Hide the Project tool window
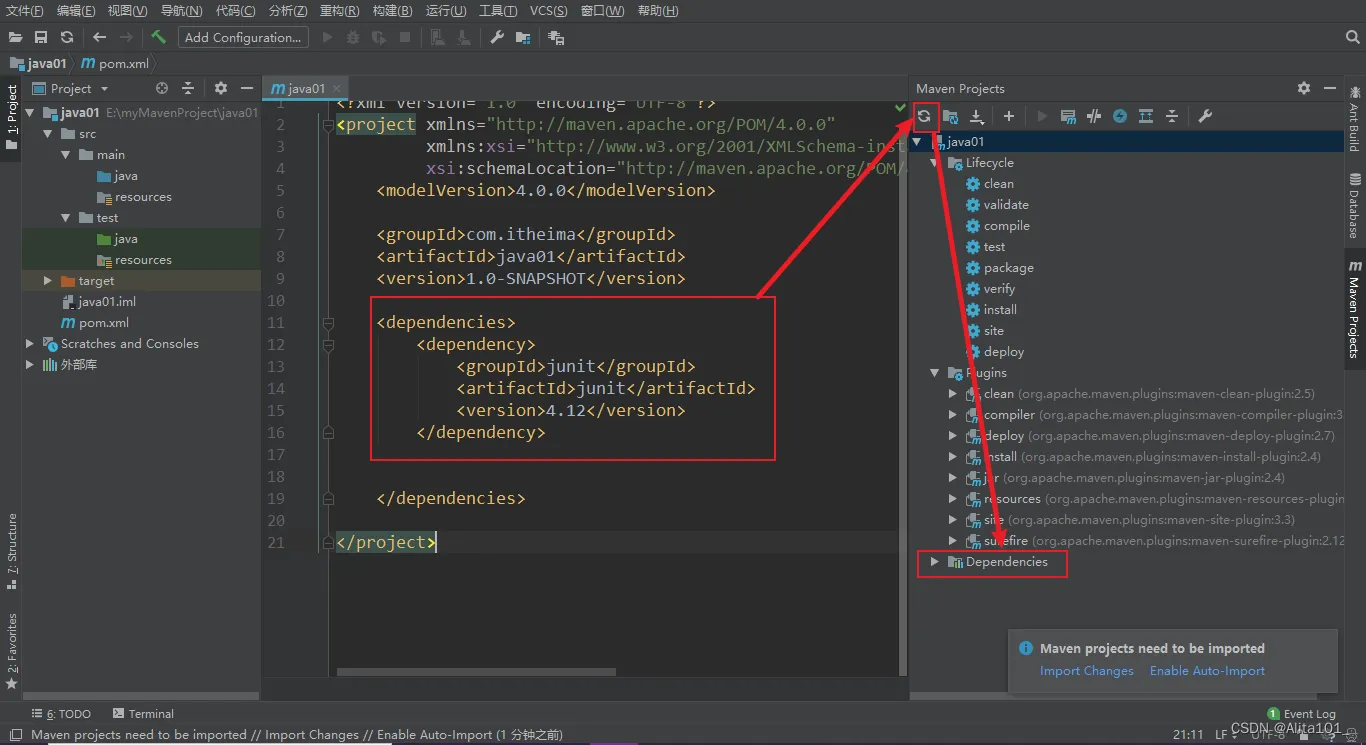Image resolution: width=1366 pixels, height=745 pixels. point(247,88)
